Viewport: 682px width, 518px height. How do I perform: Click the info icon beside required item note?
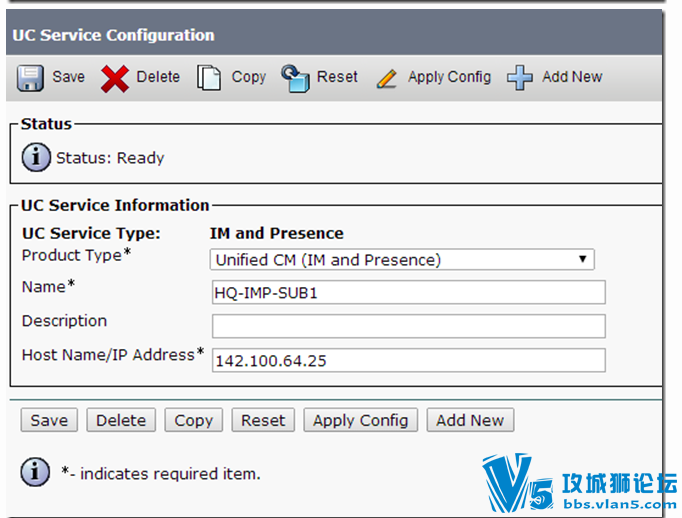(35, 472)
